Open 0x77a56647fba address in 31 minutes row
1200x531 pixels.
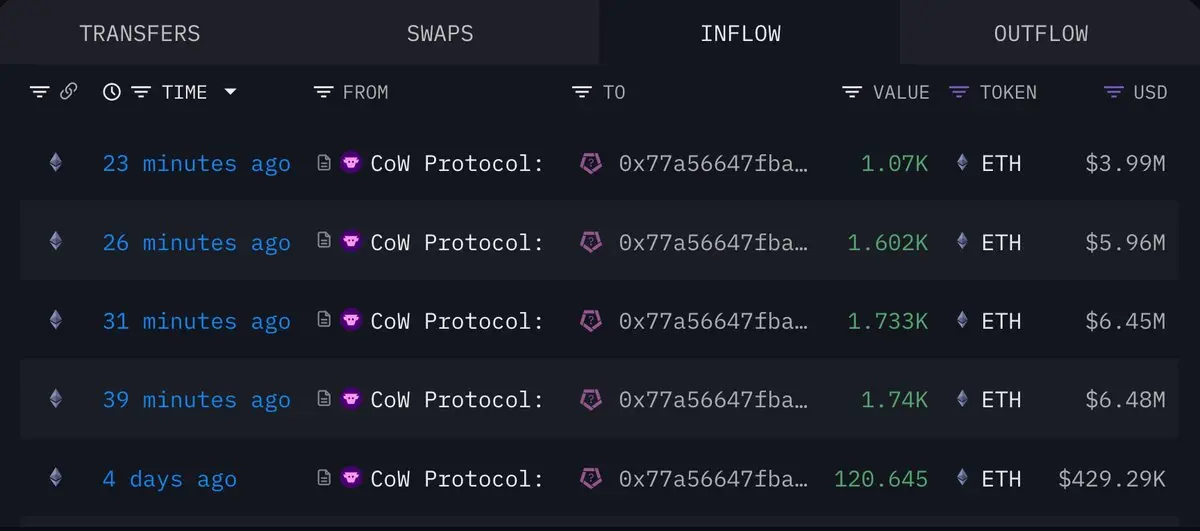click(x=713, y=321)
